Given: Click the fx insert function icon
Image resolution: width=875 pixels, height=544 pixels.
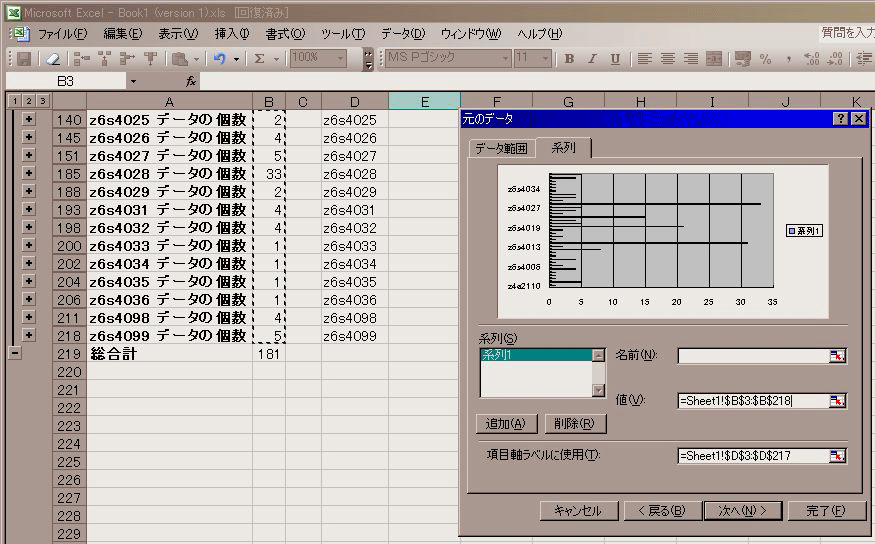Looking at the screenshot, I should tap(191, 81).
